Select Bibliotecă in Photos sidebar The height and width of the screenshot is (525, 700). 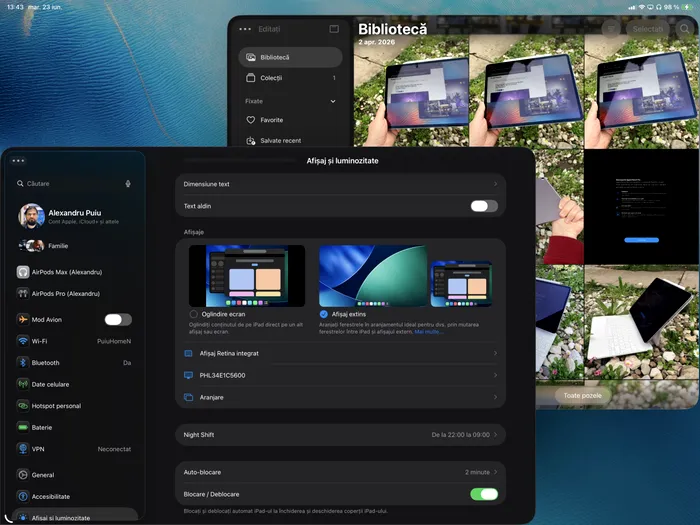pyautogui.click(x=291, y=57)
